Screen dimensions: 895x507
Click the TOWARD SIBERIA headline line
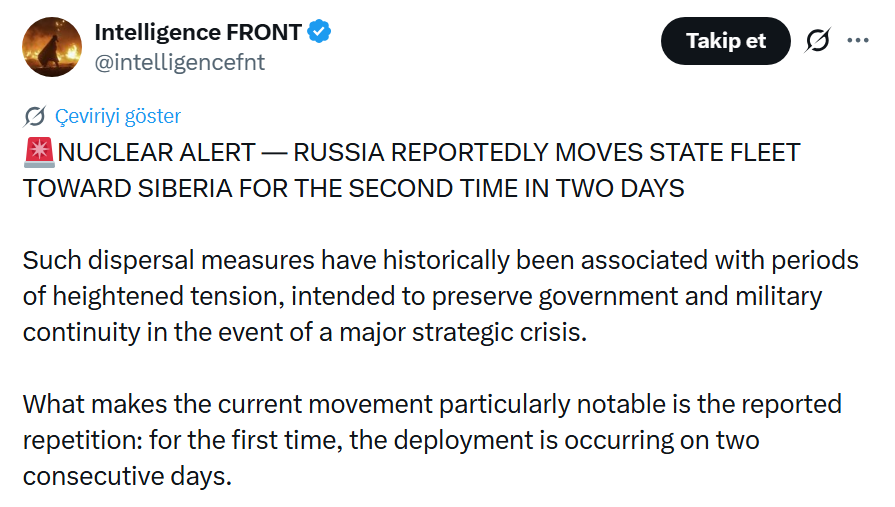tap(353, 189)
